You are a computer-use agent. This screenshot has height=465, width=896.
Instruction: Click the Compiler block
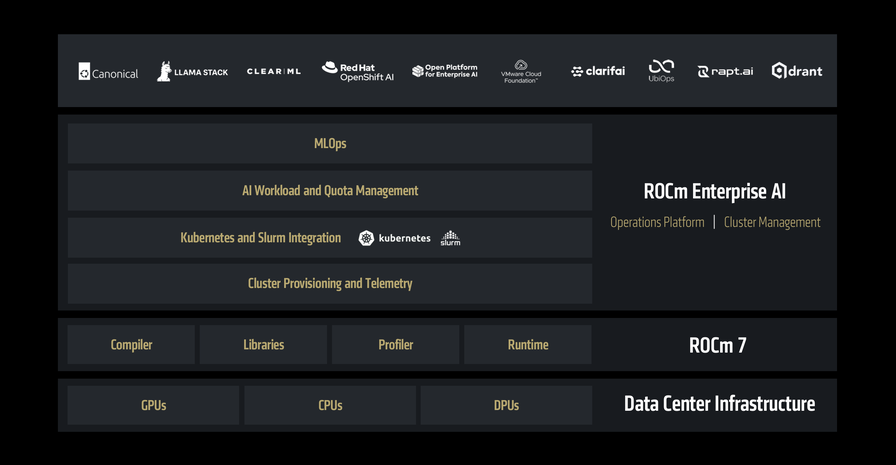pos(131,344)
